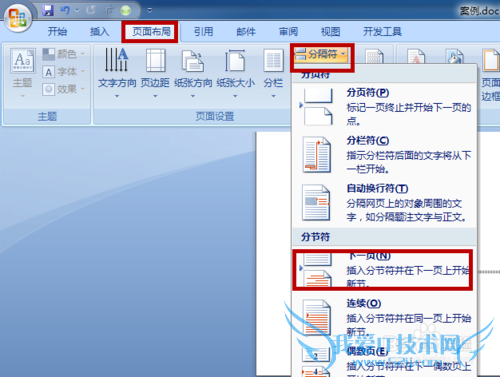Open the 主题 themes gallery
This screenshot has height=377, width=500.
coord(23,73)
